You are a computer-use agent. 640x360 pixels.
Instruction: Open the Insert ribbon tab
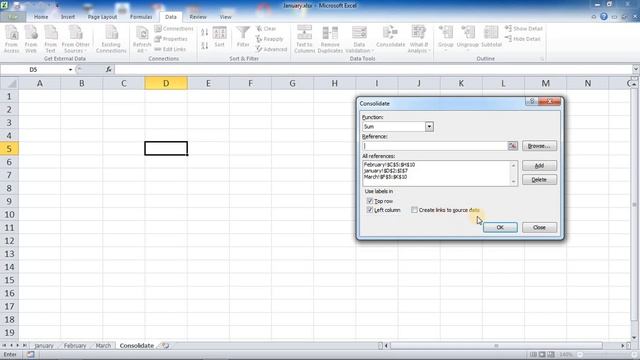68,17
